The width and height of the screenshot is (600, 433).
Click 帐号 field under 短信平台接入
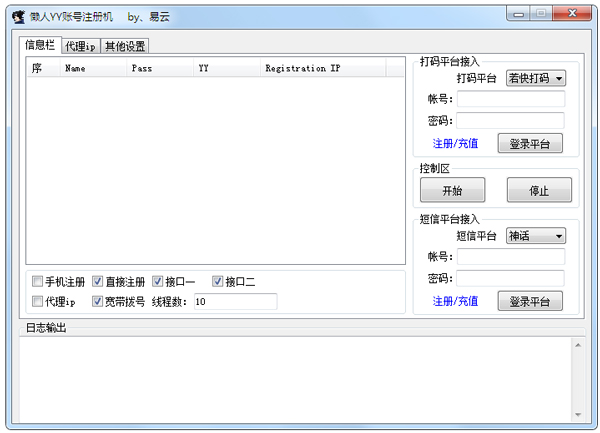pos(511,257)
